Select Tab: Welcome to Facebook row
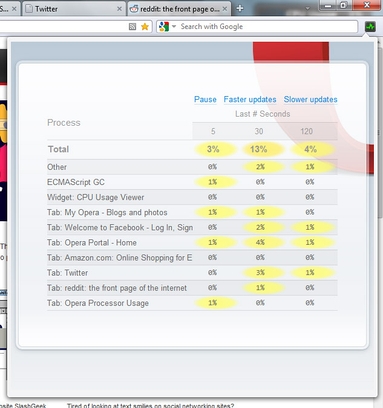383x408 pixels. pos(192,227)
